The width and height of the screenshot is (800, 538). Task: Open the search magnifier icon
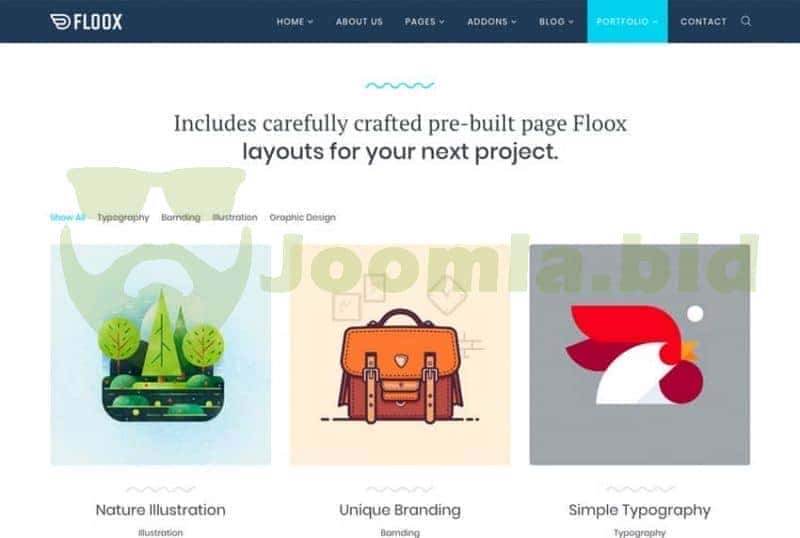[x=746, y=21]
